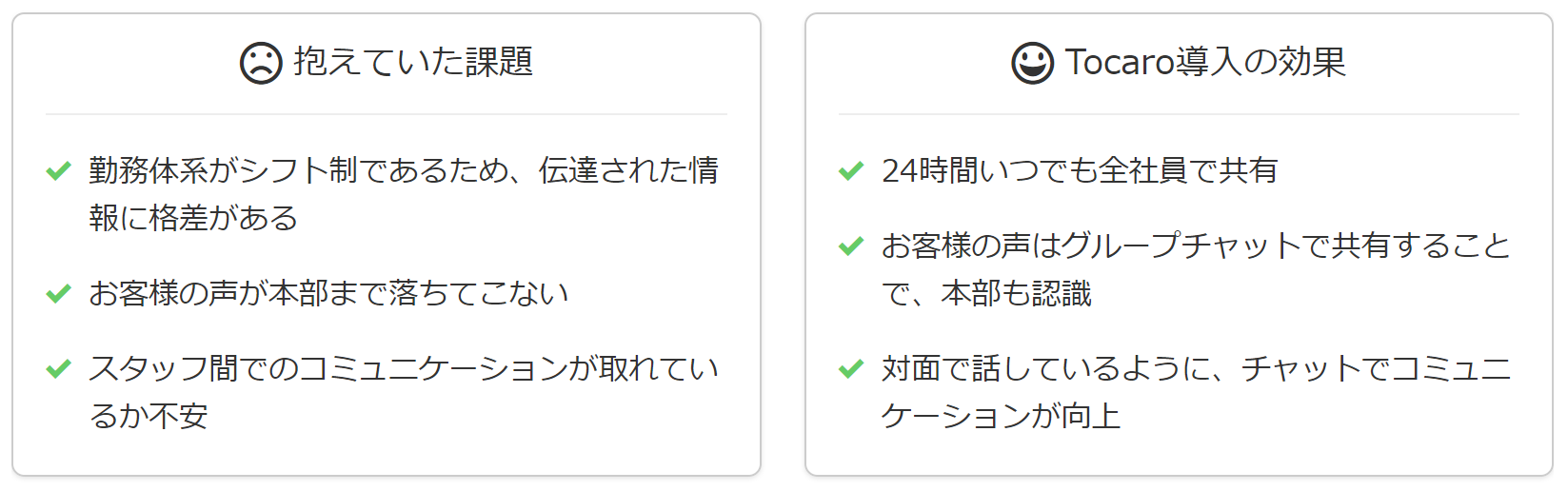This screenshot has width=1568, height=491.
Task: Click the text お客様の声が本部まで落ちてこない
Action: click(x=328, y=293)
